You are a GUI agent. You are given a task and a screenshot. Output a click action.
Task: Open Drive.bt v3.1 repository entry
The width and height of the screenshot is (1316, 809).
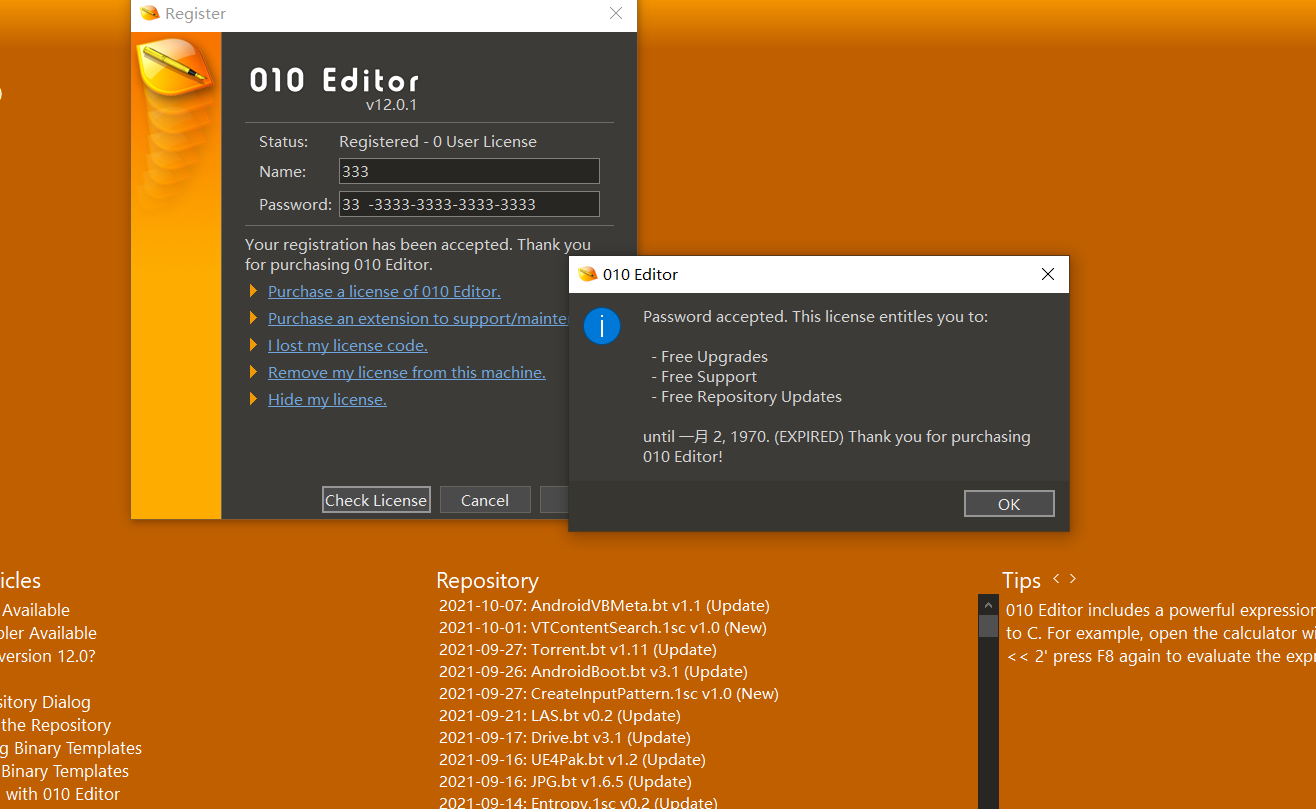pyautogui.click(x=565, y=738)
